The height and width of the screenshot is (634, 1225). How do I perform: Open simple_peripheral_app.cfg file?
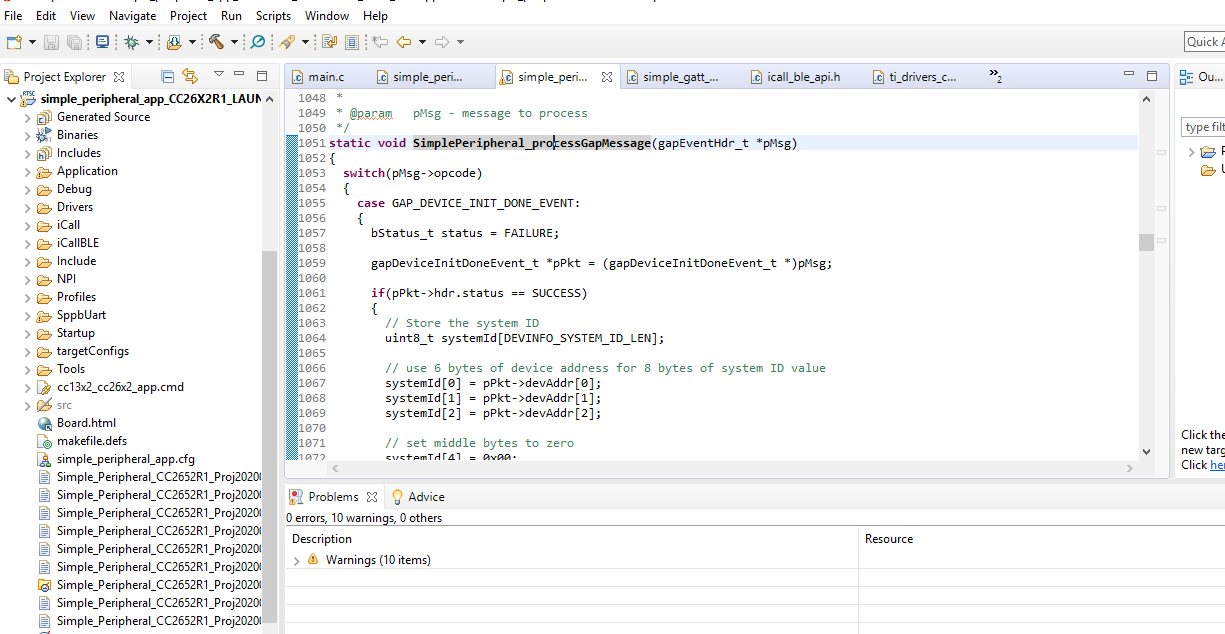[x=125, y=459]
